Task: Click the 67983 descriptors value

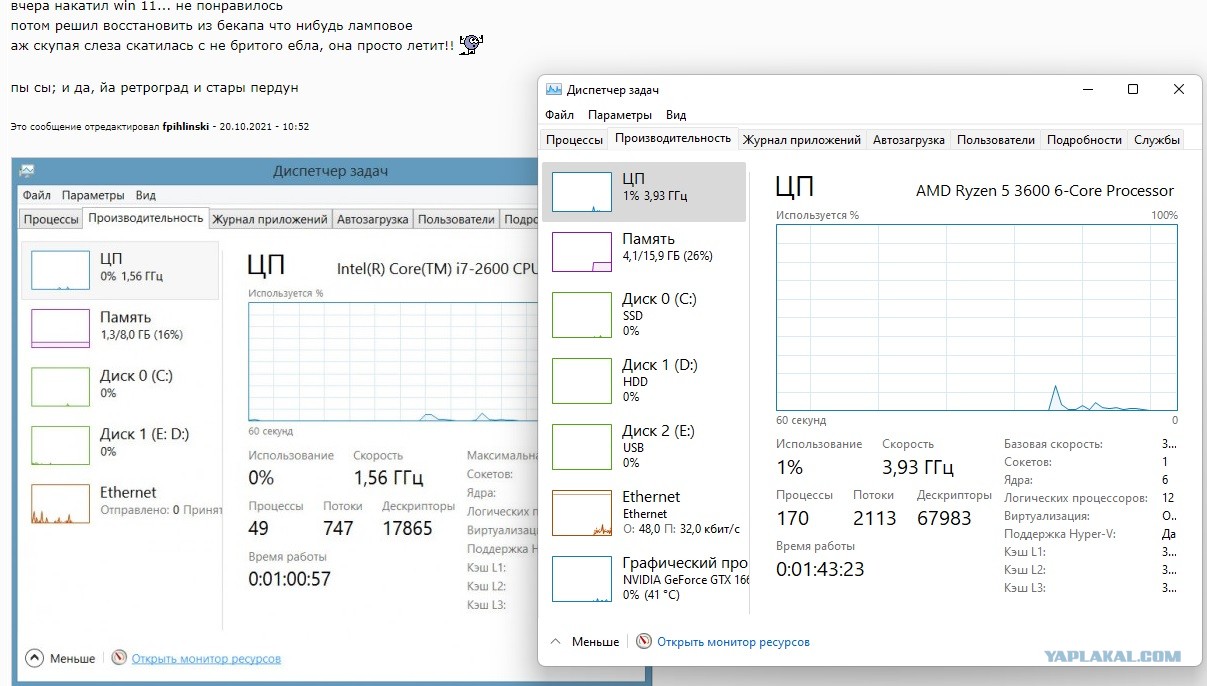Action: point(944,518)
